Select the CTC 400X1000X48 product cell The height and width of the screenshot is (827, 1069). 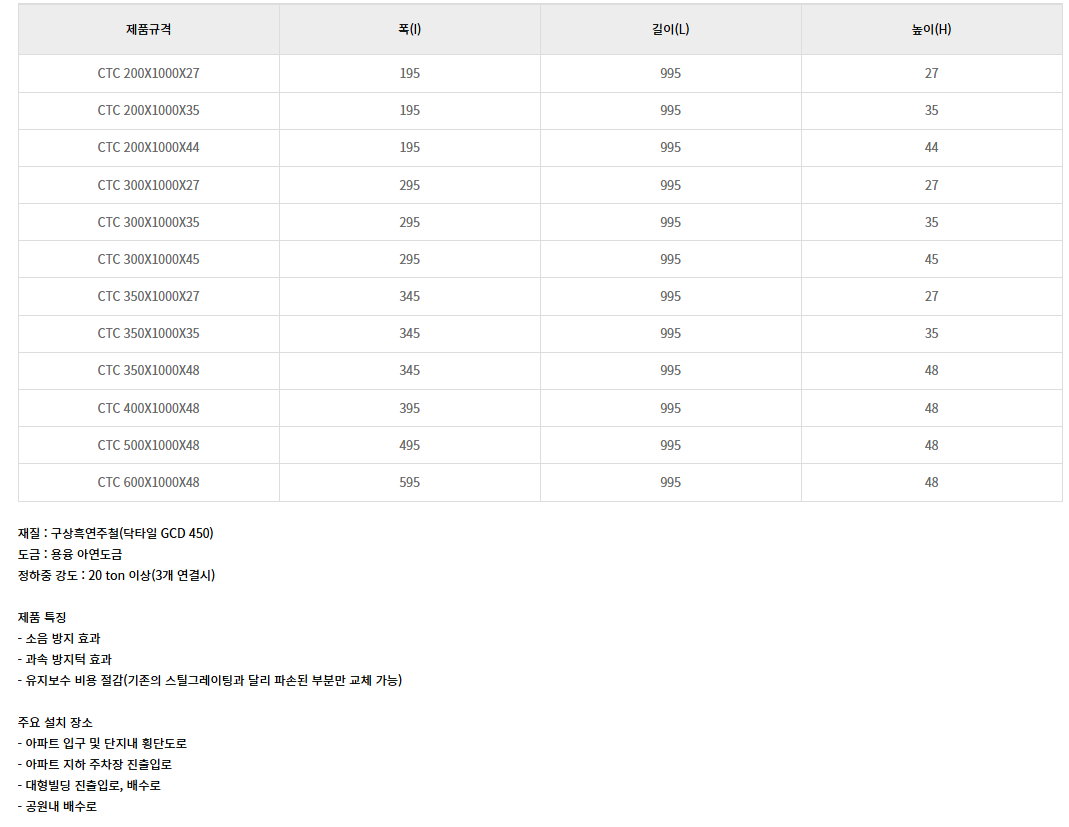[x=148, y=408]
